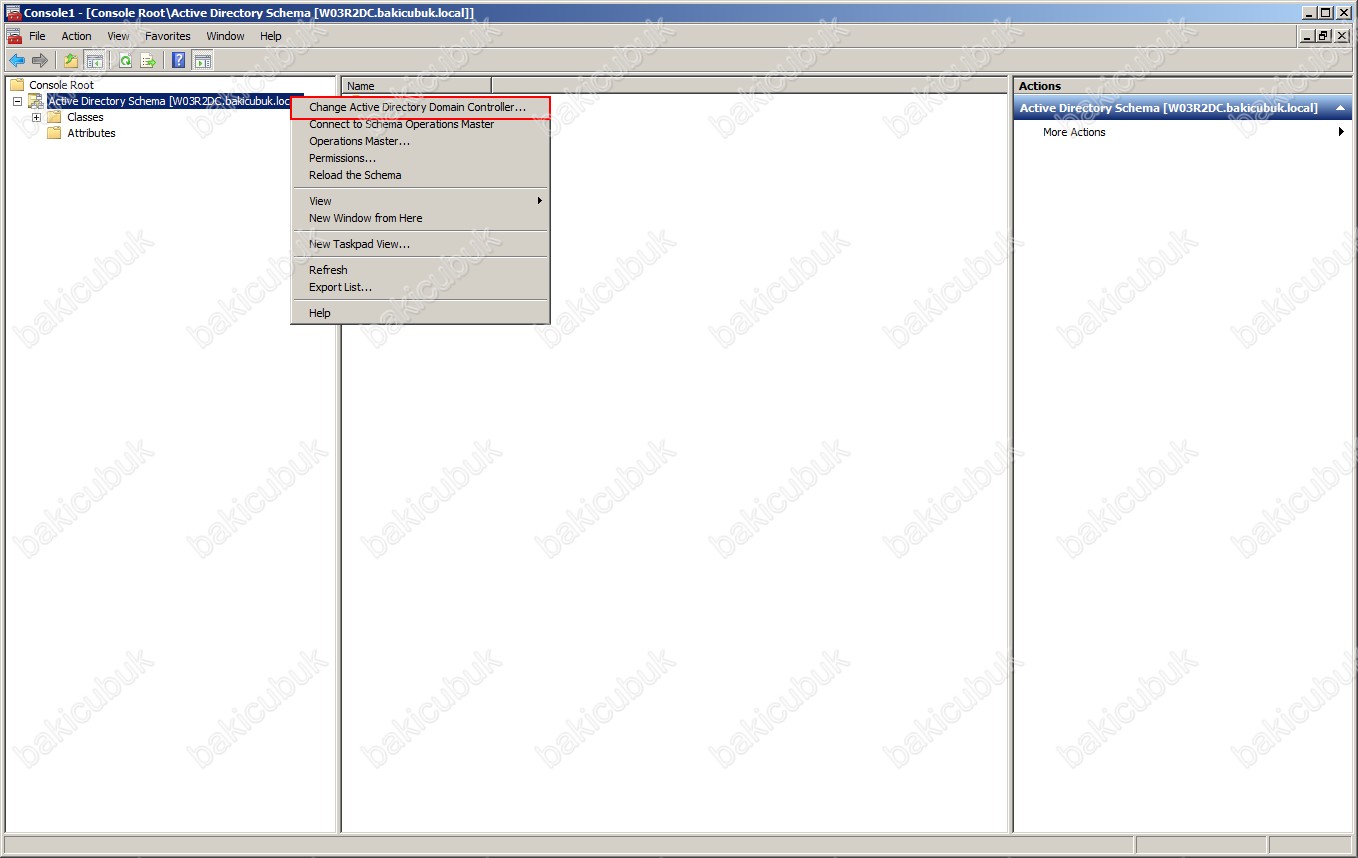This screenshot has height=858, width=1358.
Task: Open the Window menu
Action: 225,36
